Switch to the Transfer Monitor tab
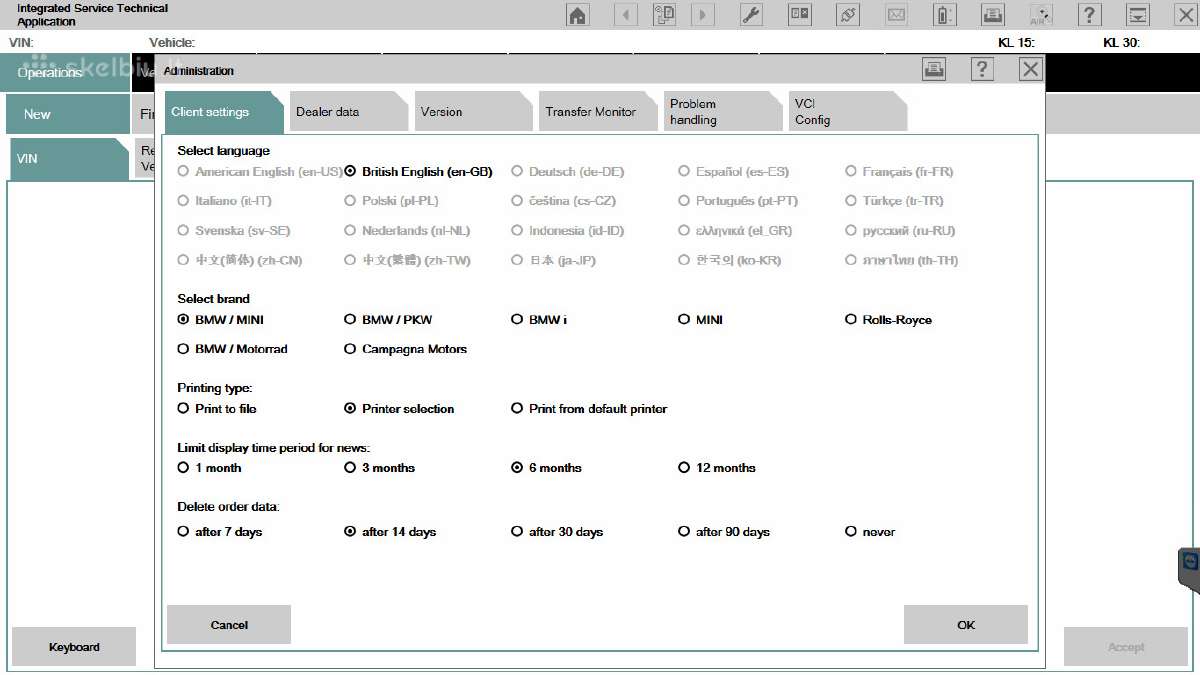1200x675 pixels. [x=598, y=112]
